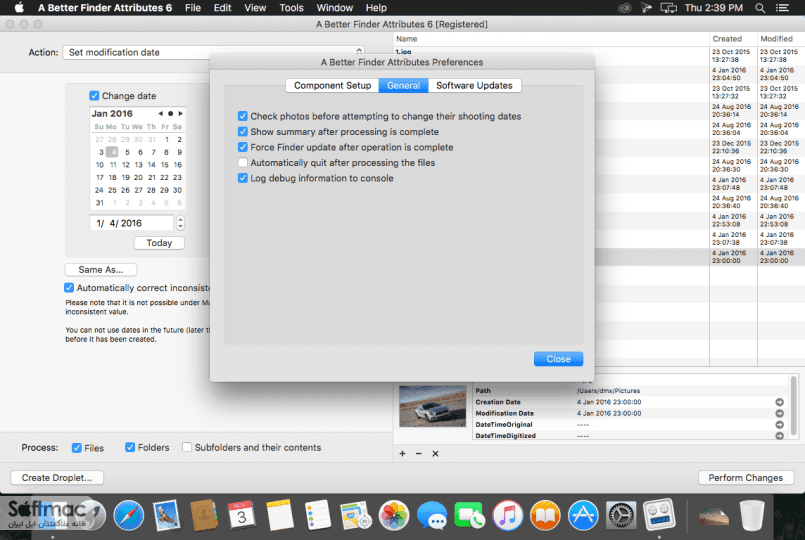Screen dimensions: 805x540
Task: Open the View menu
Action: pyautogui.click(x=255, y=8)
